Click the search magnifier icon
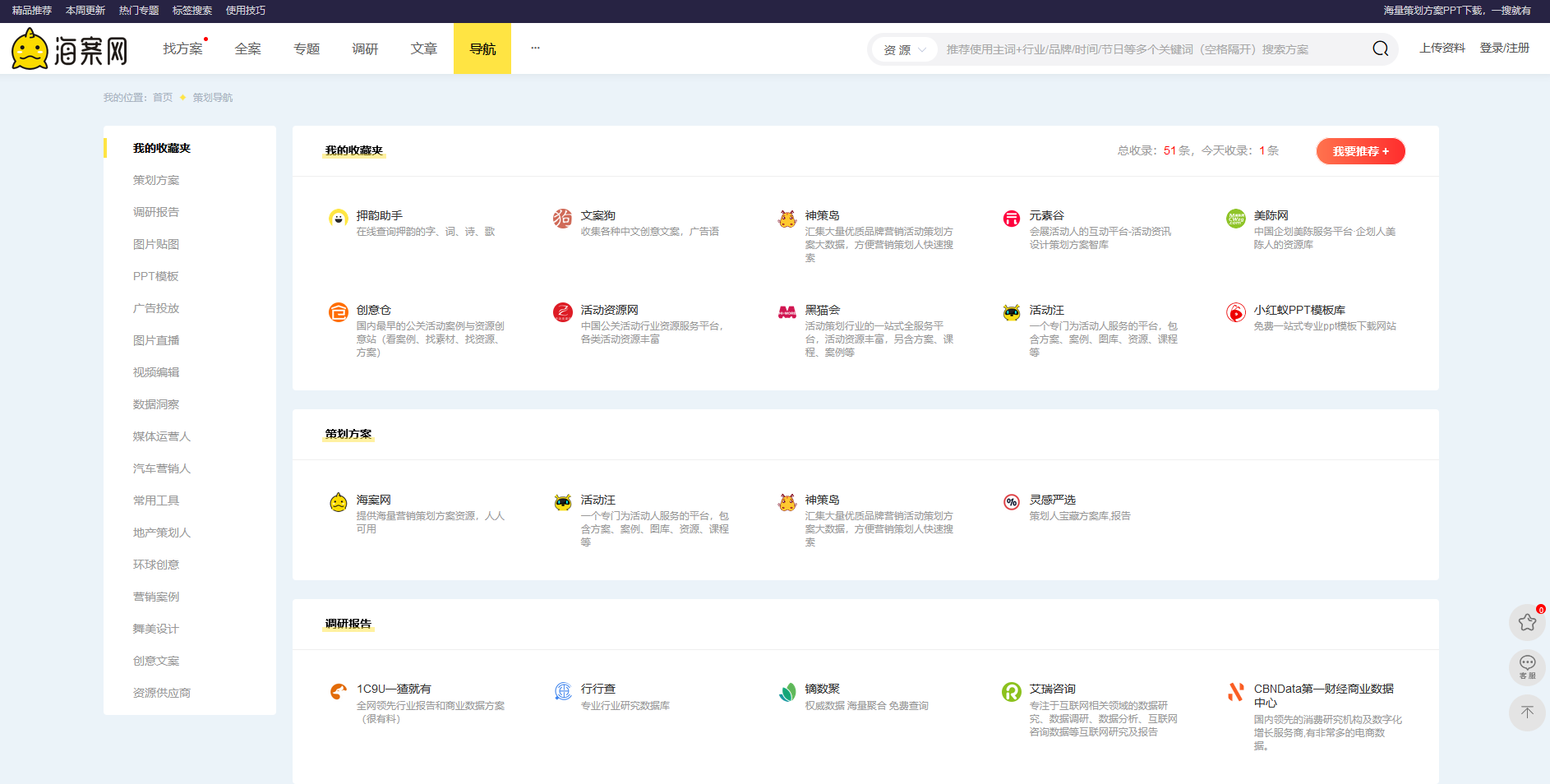1550x784 pixels. (1381, 49)
